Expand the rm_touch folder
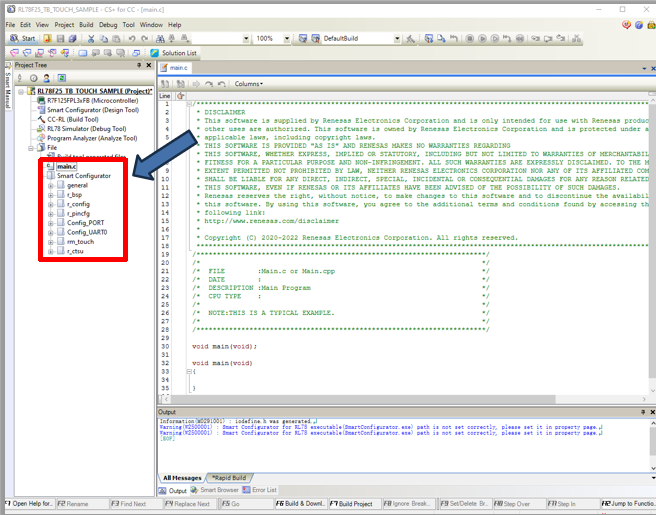This screenshot has height=515, width=656. (x=51, y=242)
